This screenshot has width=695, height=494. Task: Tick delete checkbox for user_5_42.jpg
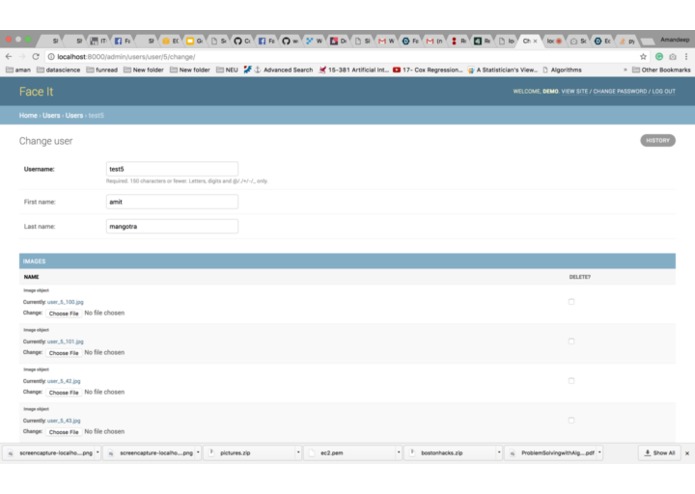point(571,381)
